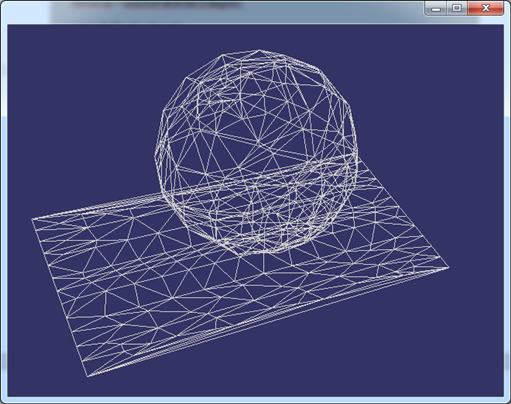Pick the leftmost corner of the wireframe plane
Screen dimensions: 511x404
click(x=32, y=219)
